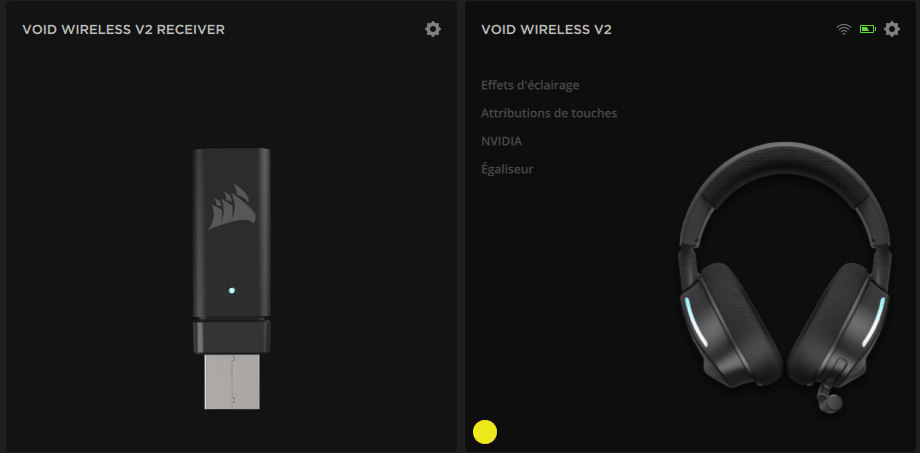Image resolution: width=920 pixels, height=453 pixels.
Task: Open the VOID Wireless V2 Receiver settings gear
Action: coord(432,29)
